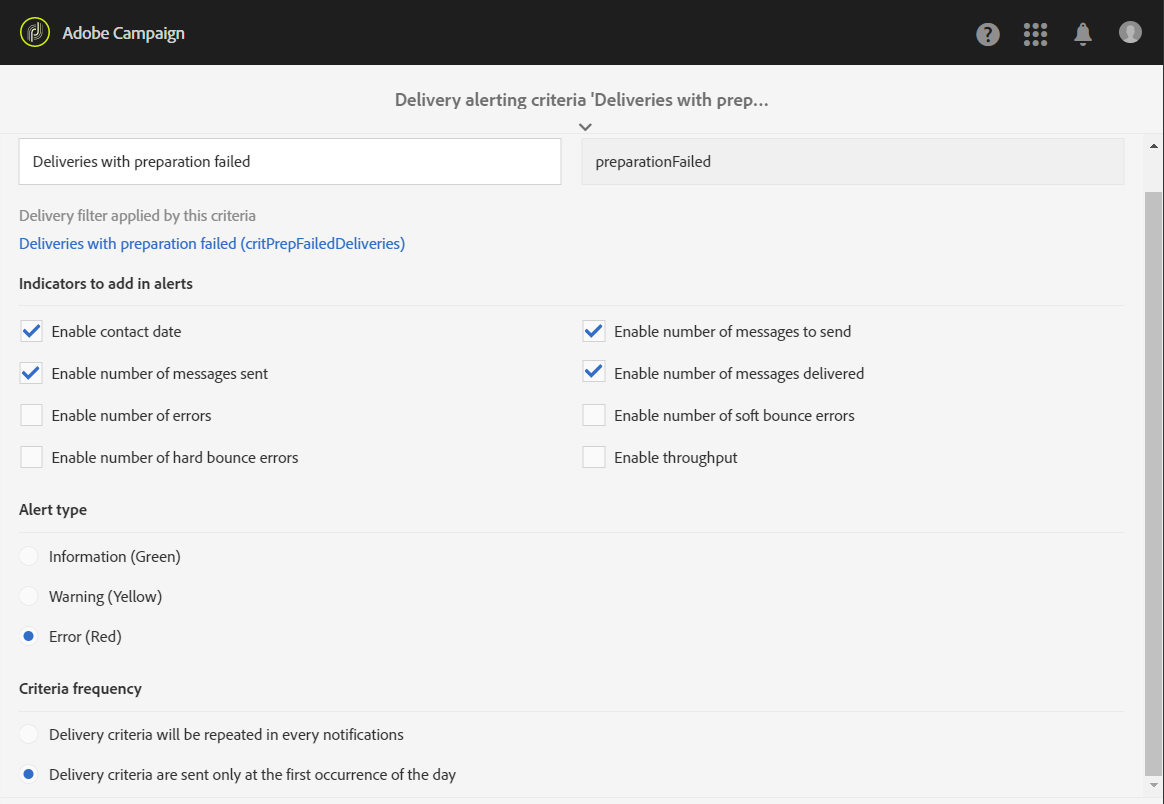Uncheck Enable contact date
The height and width of the screenshot is (804, 1164).
point(32,331)
